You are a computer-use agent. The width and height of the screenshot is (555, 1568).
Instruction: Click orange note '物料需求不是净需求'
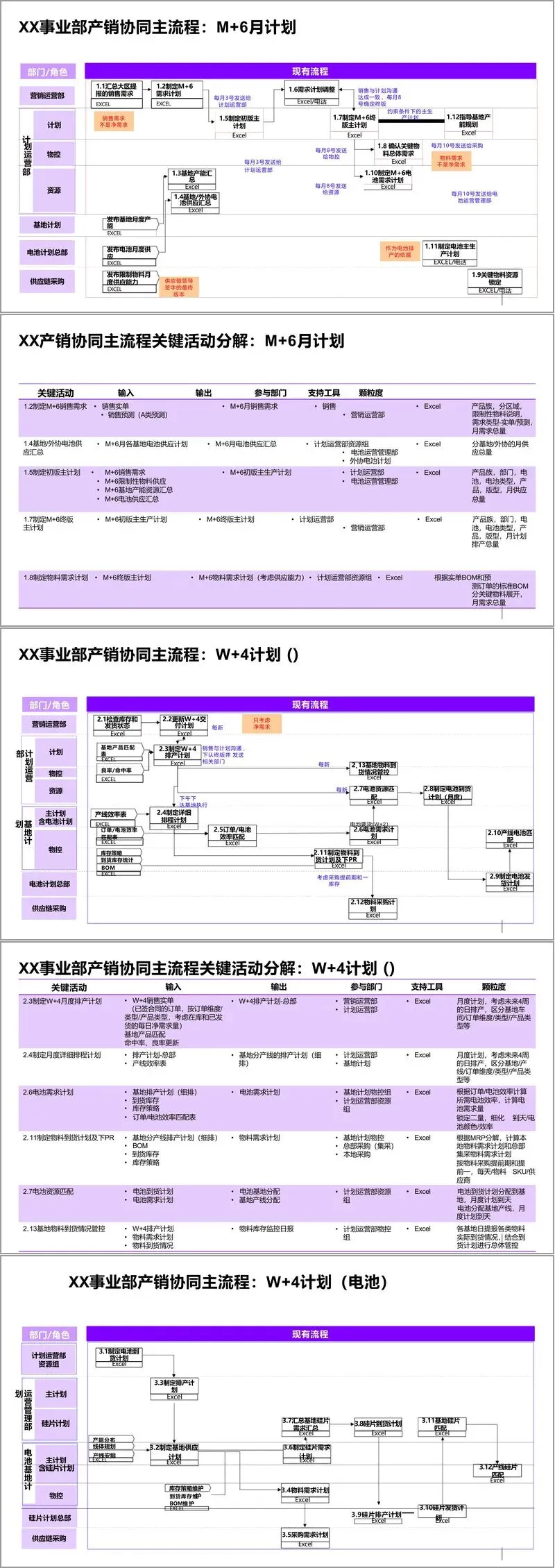pos(451,161)
